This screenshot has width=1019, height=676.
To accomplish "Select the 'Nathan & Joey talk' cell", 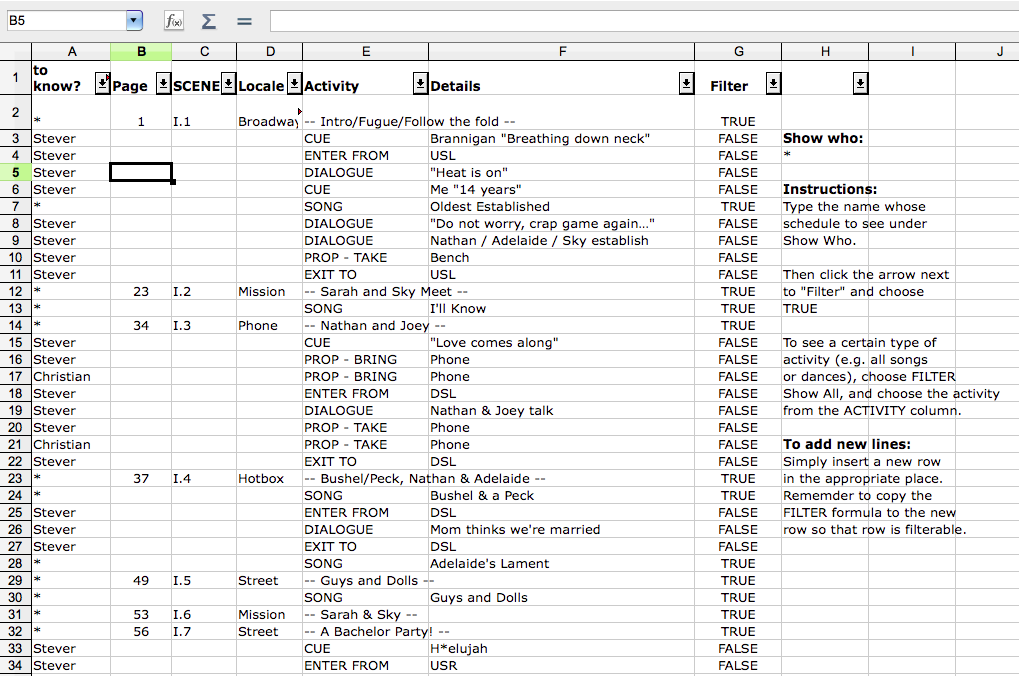I will coord(561,411).
